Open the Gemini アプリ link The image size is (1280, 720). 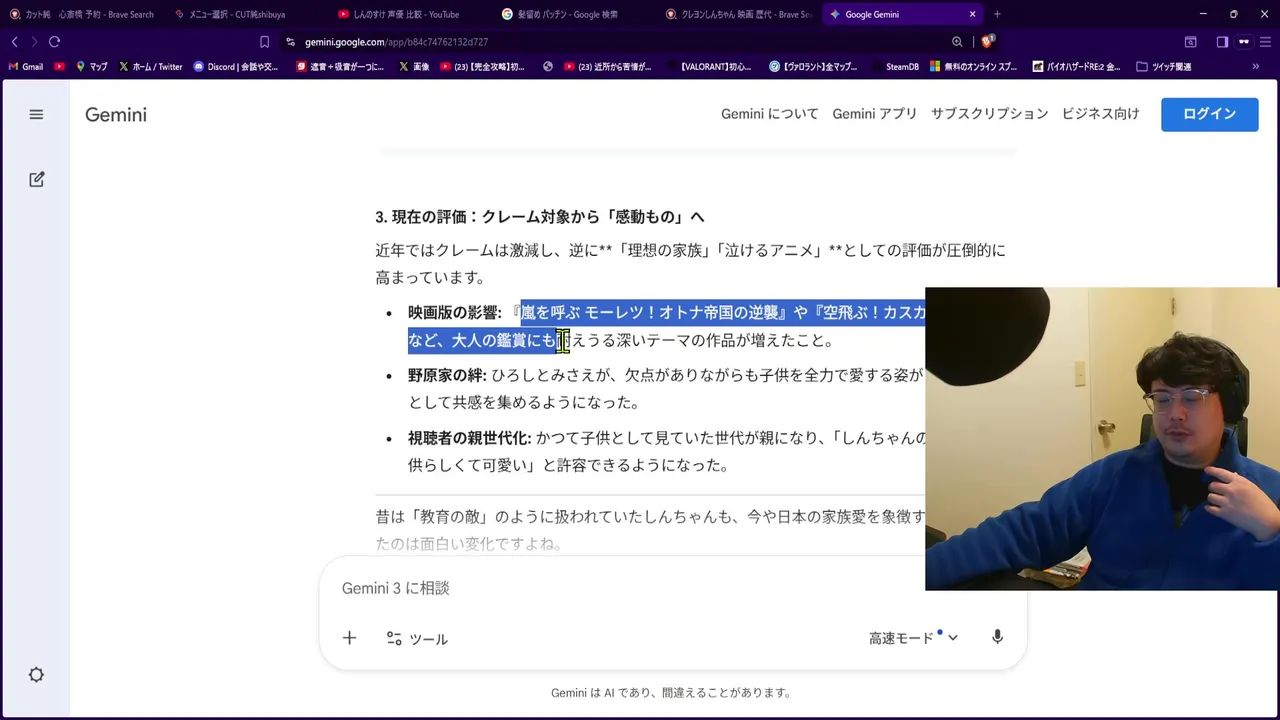coord(874,114)
